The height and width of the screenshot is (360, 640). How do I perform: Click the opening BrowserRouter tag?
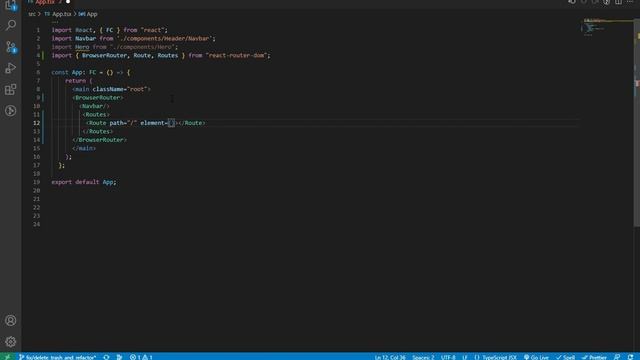click(98, 98)
